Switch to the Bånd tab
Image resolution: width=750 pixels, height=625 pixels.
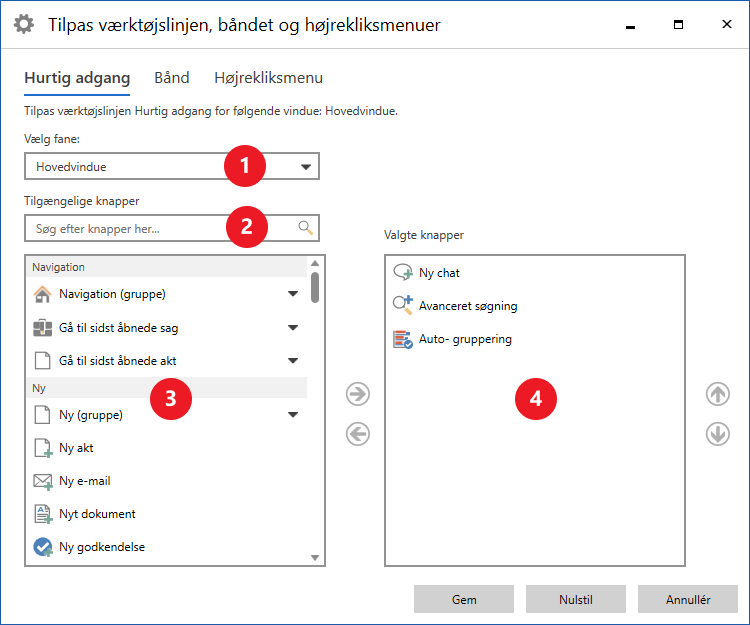(172, 77)
